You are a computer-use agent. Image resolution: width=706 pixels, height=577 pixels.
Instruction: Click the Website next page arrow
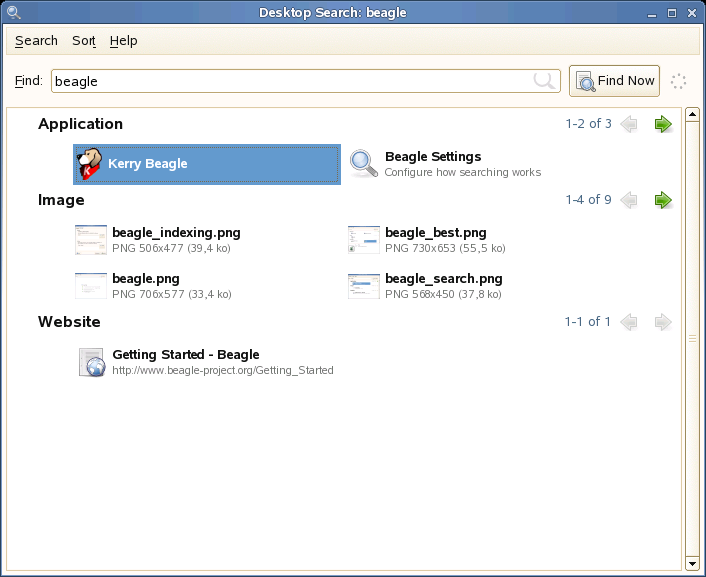pyautogui.click(x=663, y=322)
